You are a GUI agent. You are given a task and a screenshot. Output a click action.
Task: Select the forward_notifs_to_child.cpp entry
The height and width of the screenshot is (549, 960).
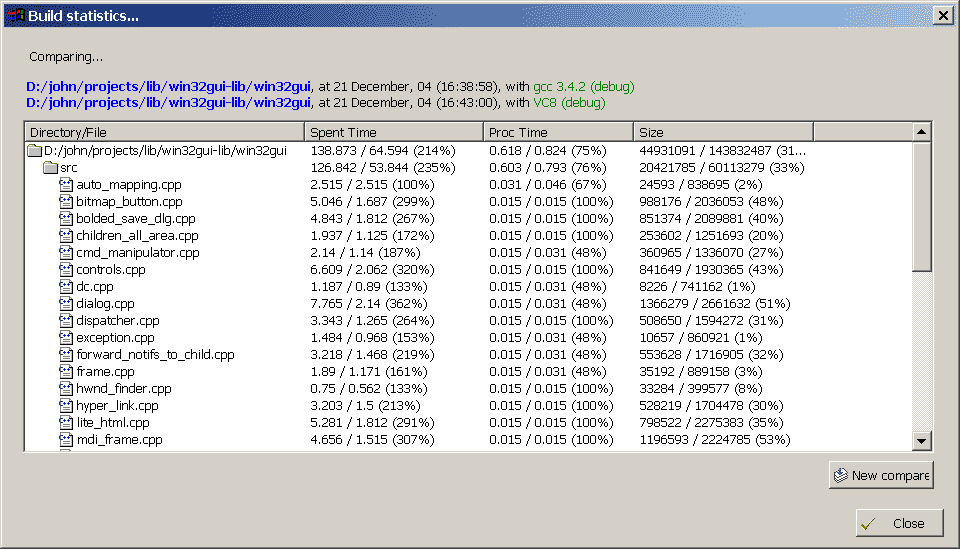[x=155, y=355]
